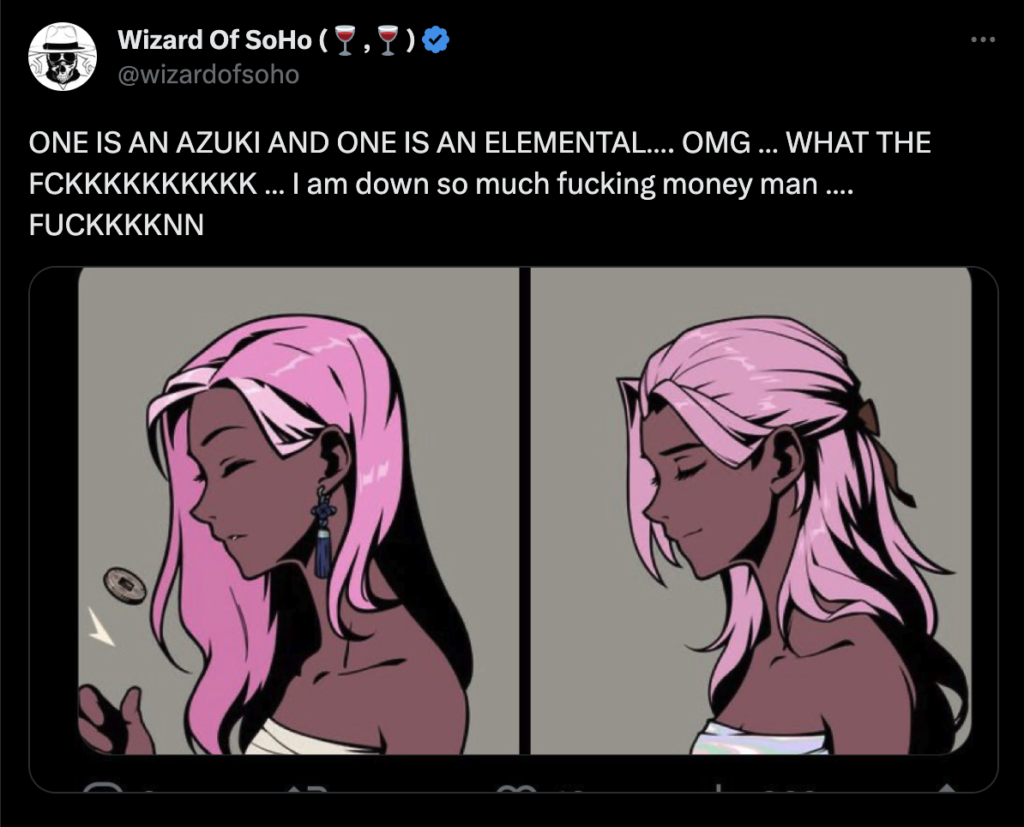Image resolution: width=1024 pixels, height=827 pixels.
Task: Open the Wizard Of SoHo display name
Action: tap(215, 41)
